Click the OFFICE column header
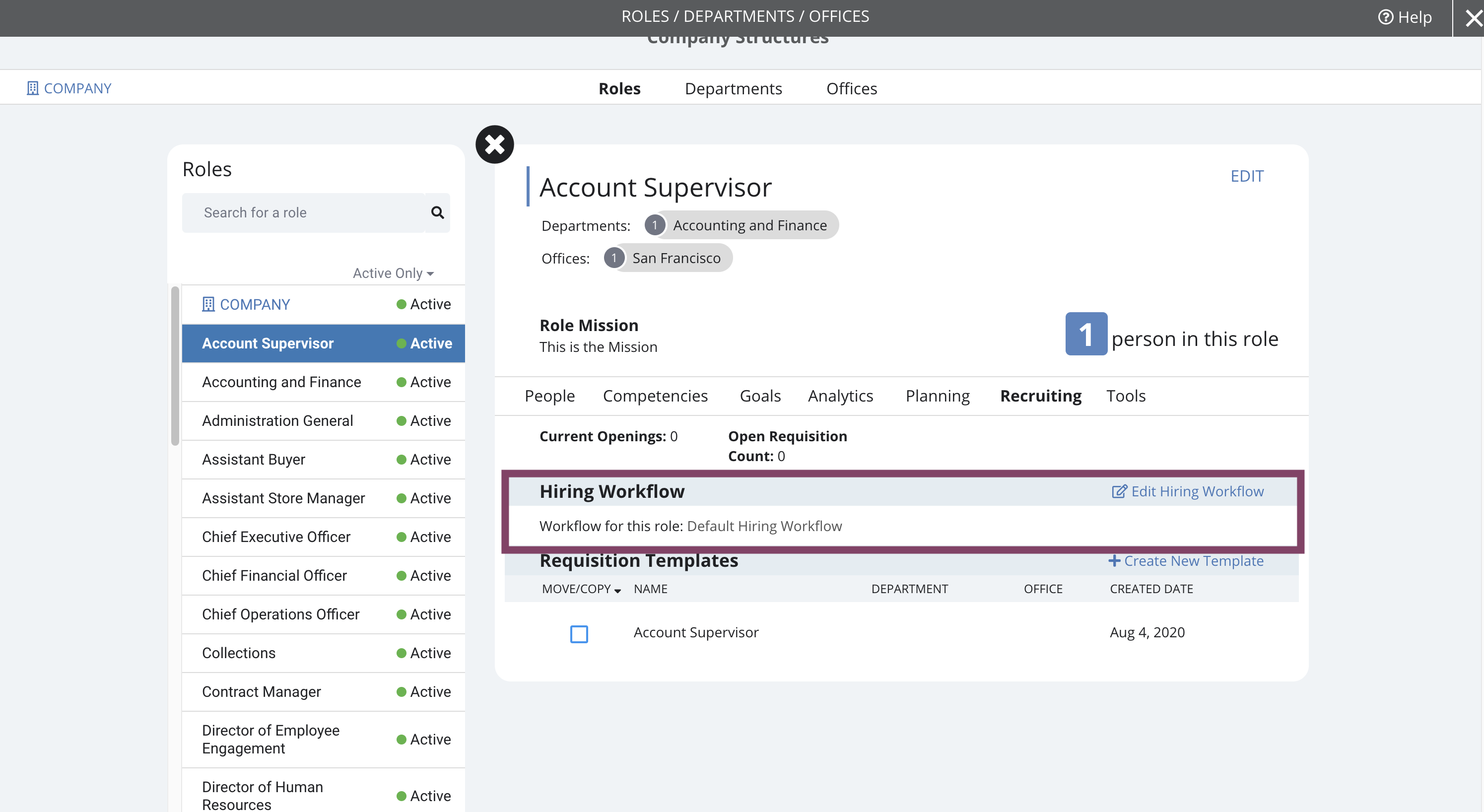 point(1043,589)
